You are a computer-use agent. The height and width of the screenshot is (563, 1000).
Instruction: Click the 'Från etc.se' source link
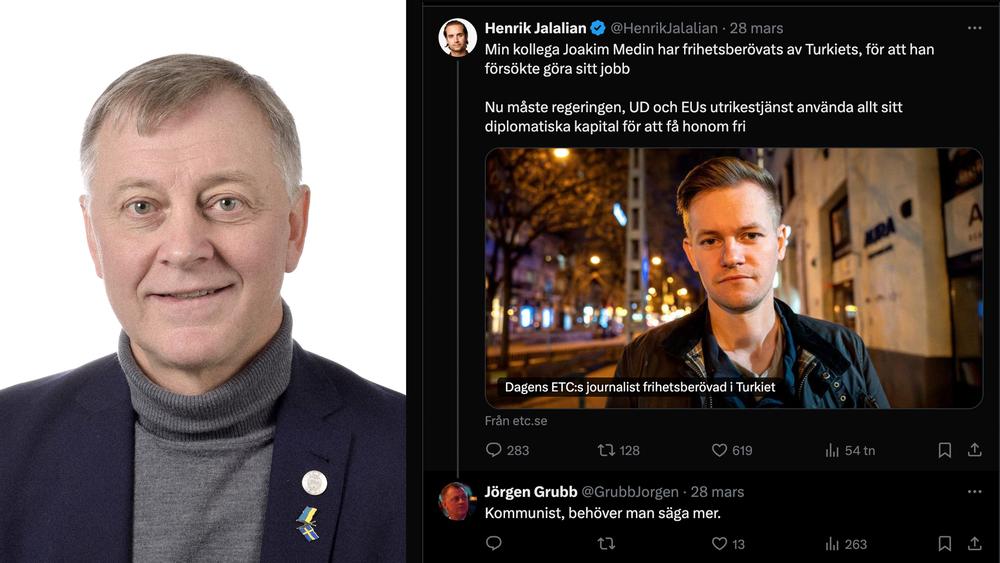(x=516, y=421)
